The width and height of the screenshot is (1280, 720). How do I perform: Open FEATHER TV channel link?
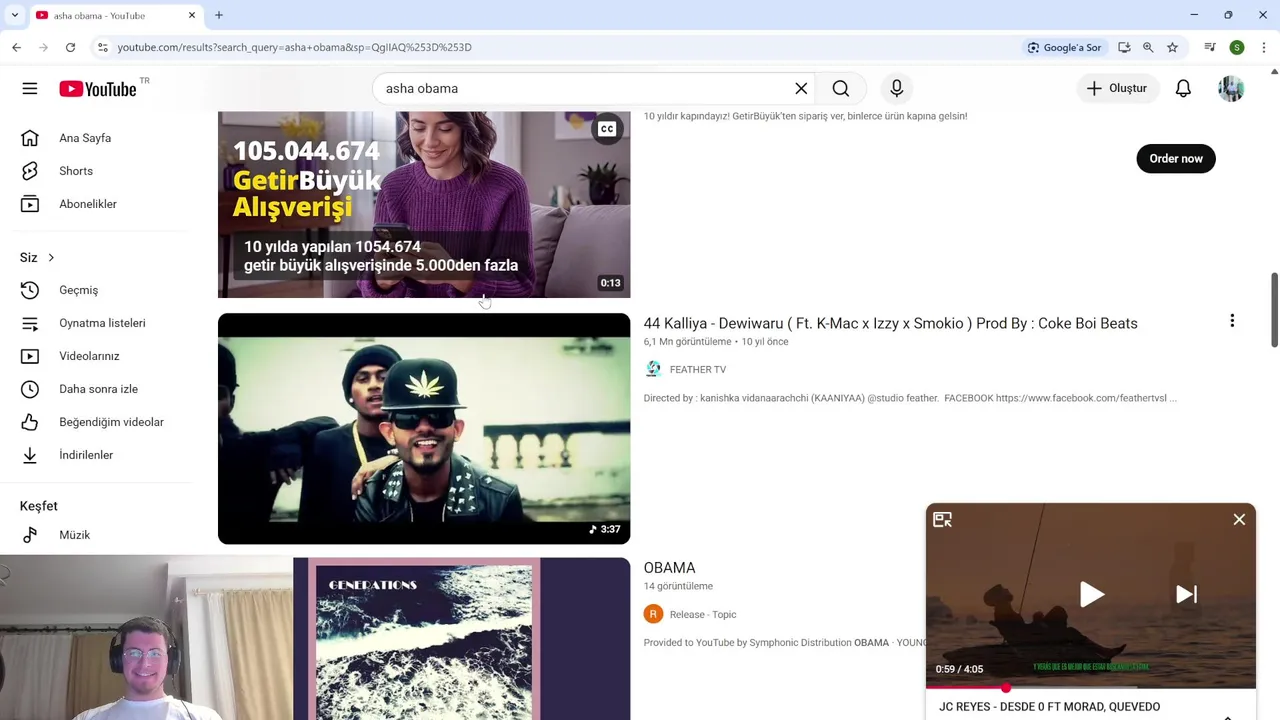click(x=698, y=370)
